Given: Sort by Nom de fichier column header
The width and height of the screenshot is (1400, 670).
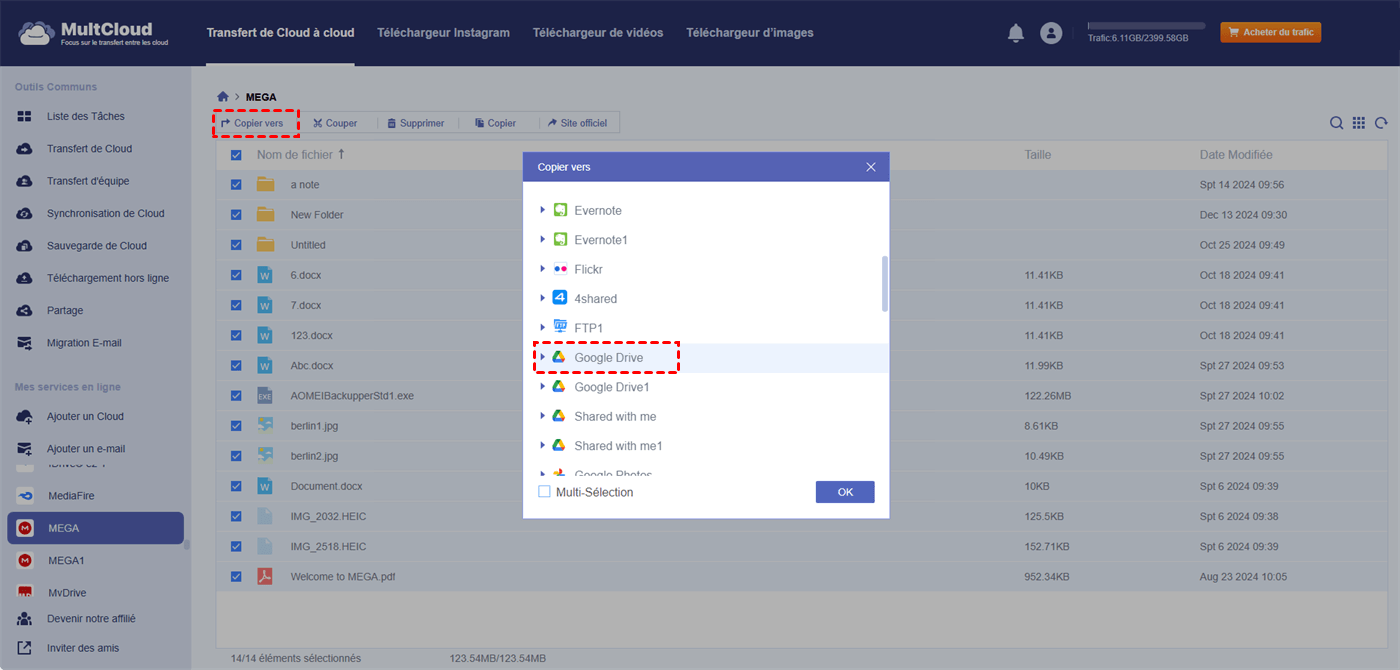Looking at the screenshot, I should (300, 155).
